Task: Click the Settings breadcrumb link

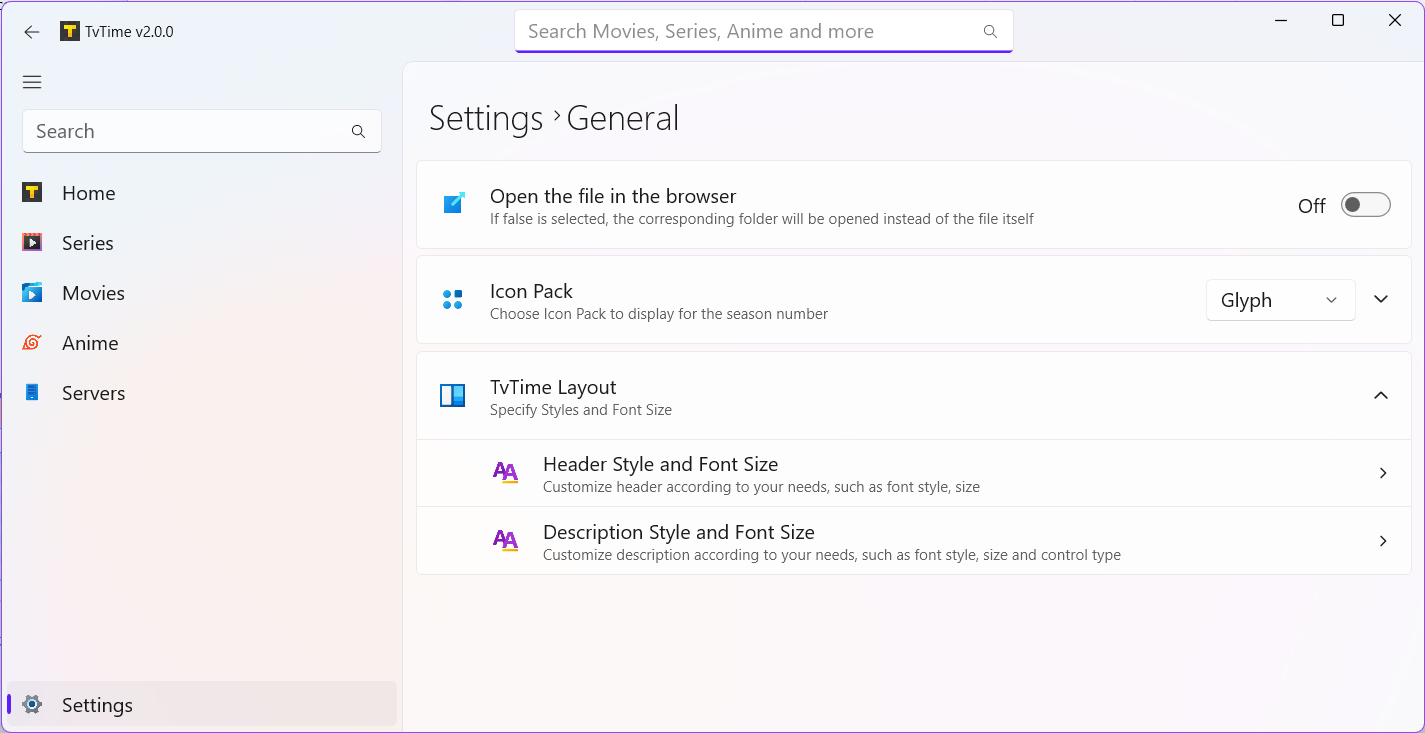Action: coord(486,118)
